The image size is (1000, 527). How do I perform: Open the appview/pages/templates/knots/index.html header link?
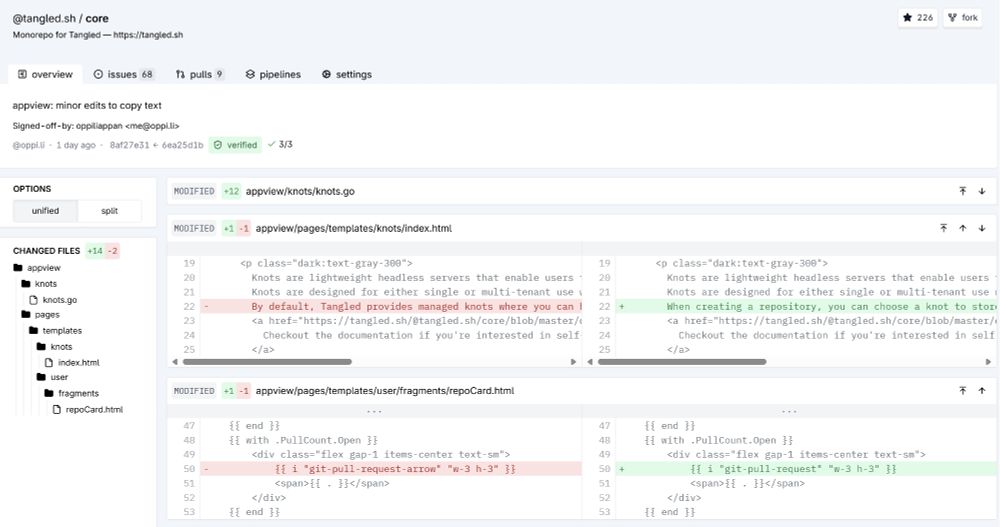click(x=353, y=228)
